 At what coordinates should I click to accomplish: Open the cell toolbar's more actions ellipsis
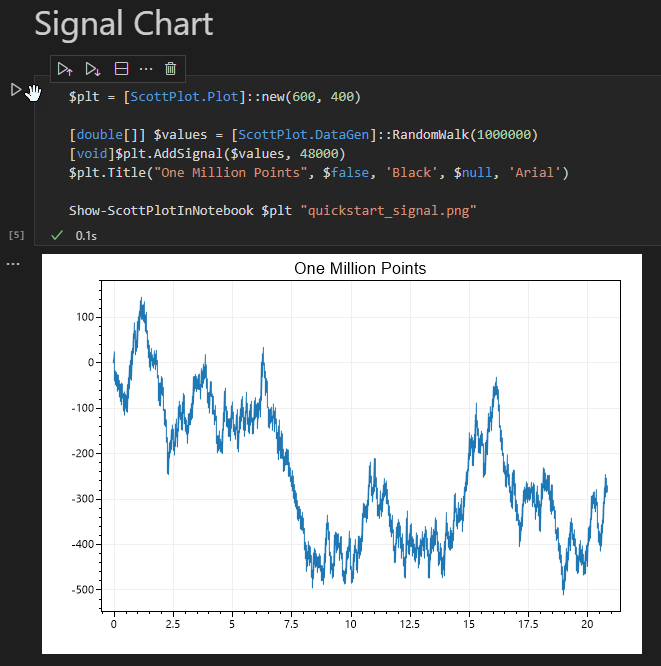(146, 69)
